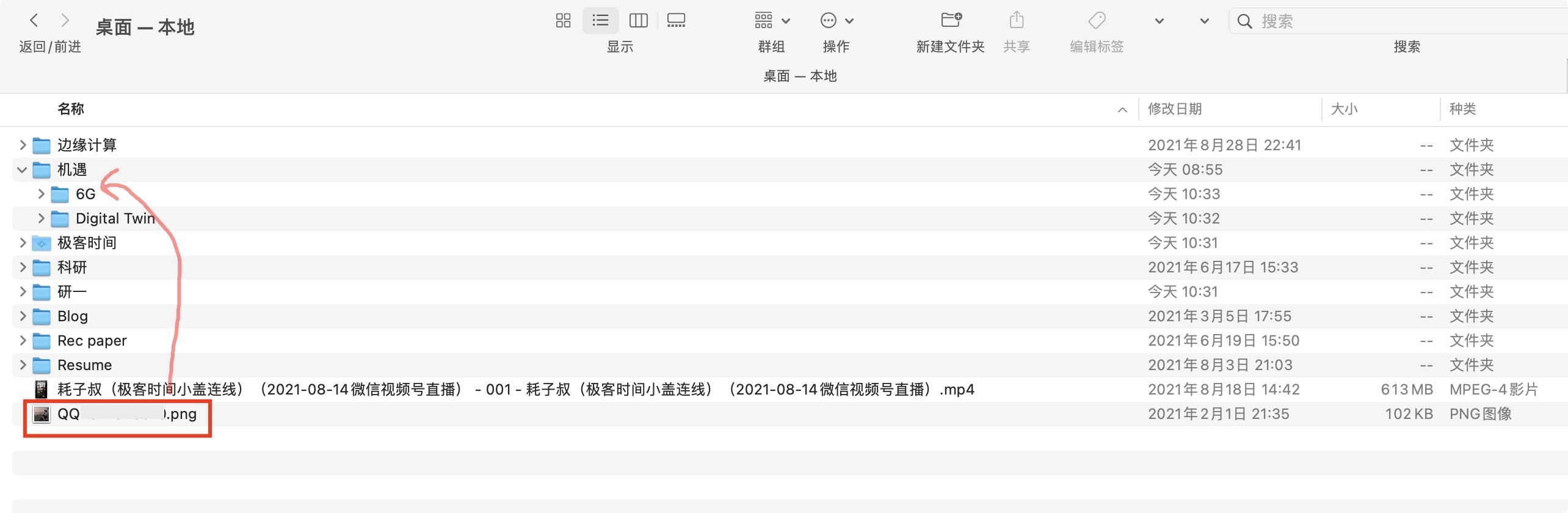Select the 科研 folder icon
This screenshot has width=1568, height=513.
click(42, 267)
